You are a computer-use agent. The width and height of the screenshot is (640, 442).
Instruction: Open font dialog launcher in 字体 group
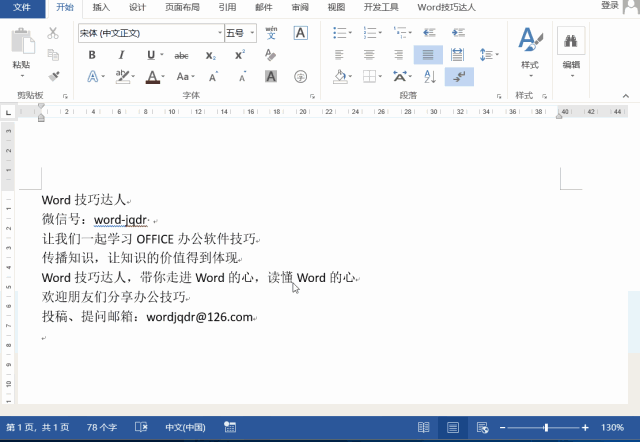[312, 96]
